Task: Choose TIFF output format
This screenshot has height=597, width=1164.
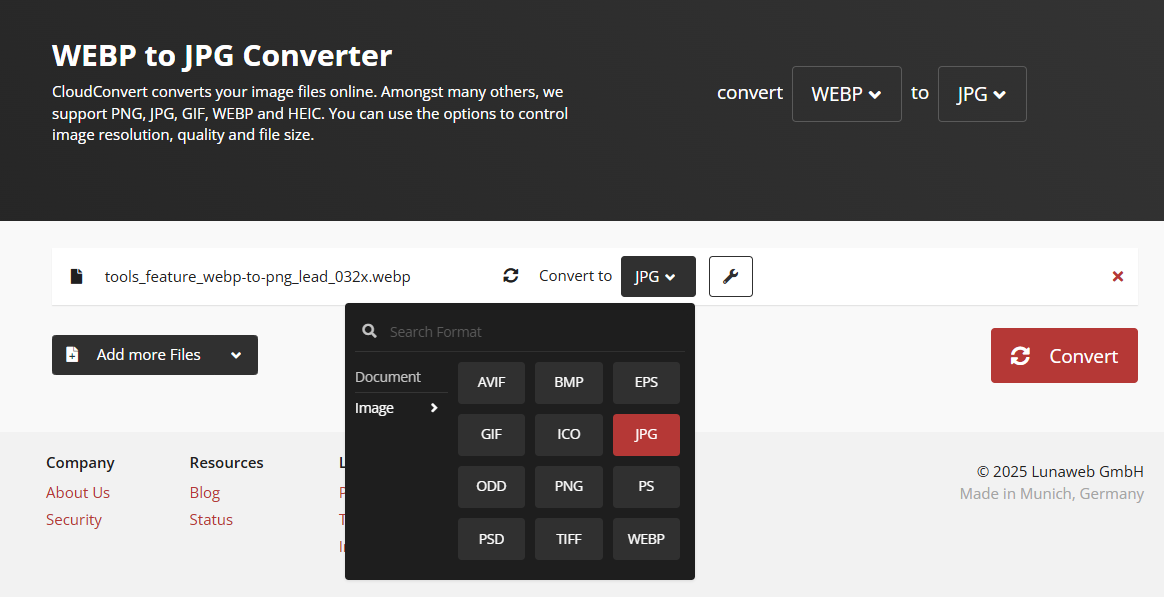Action: (569, 539)
